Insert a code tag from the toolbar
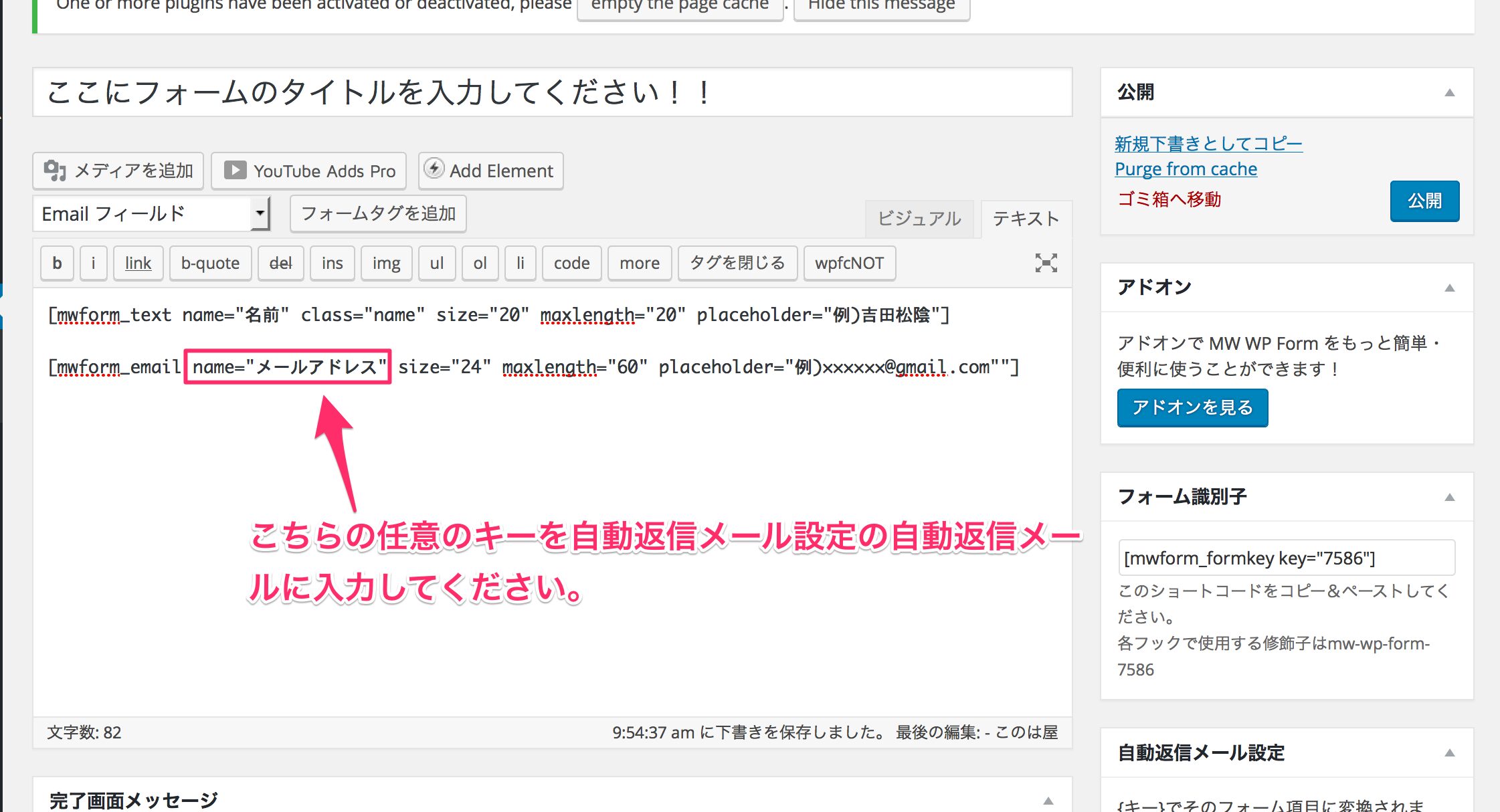This screenshot has width=1500, height=812. pyautogui.click(x=571, y=263)
